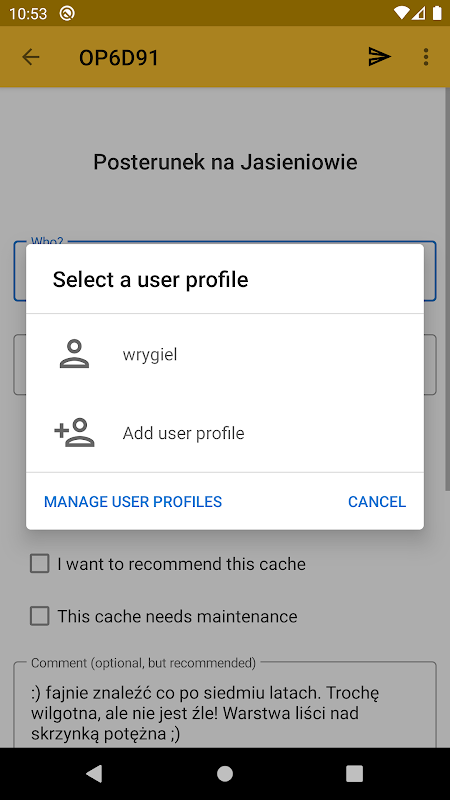Open MANAGE USER PROFILES

pos(133,502)
